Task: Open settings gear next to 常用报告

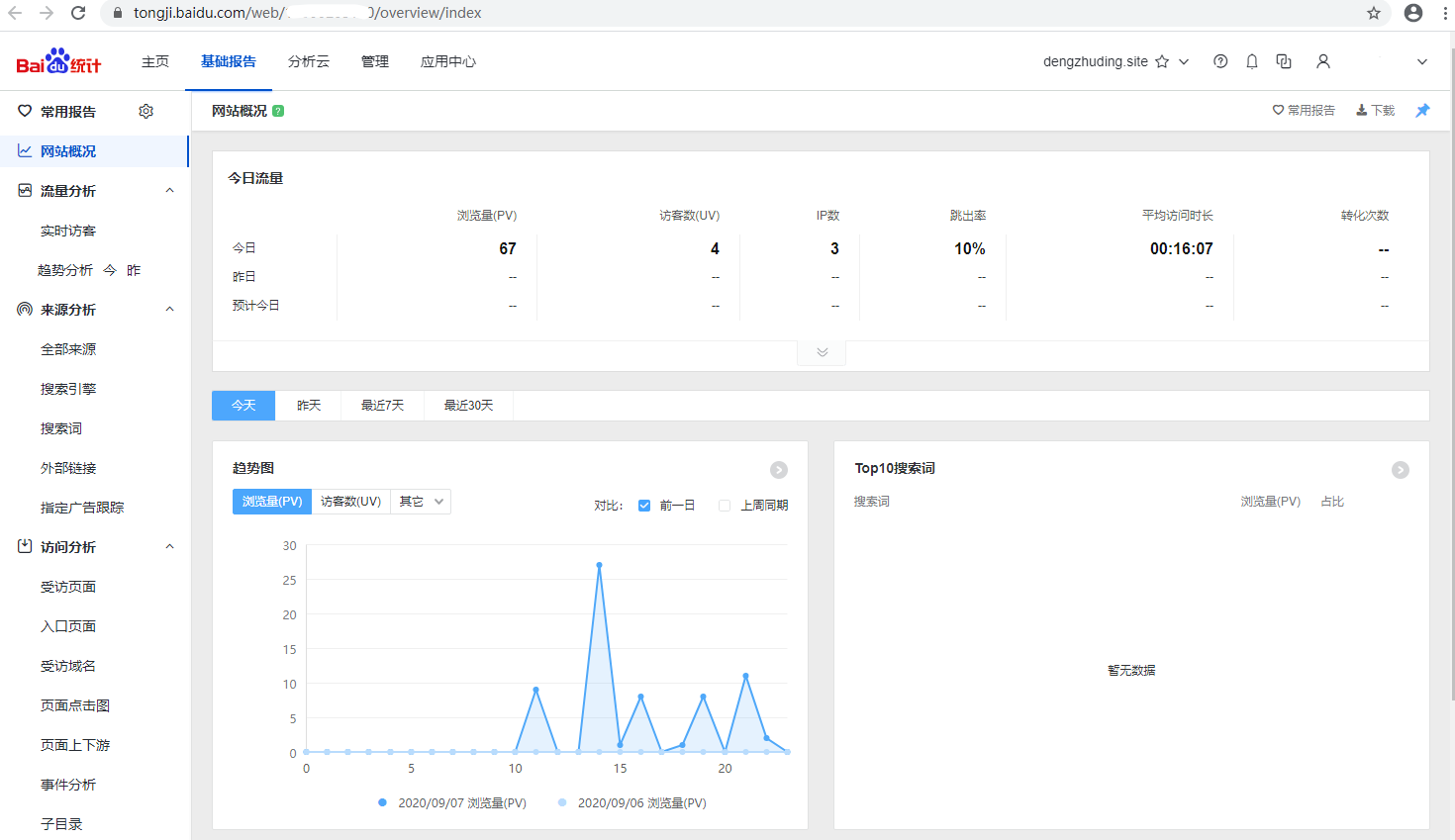Action: 145,111
